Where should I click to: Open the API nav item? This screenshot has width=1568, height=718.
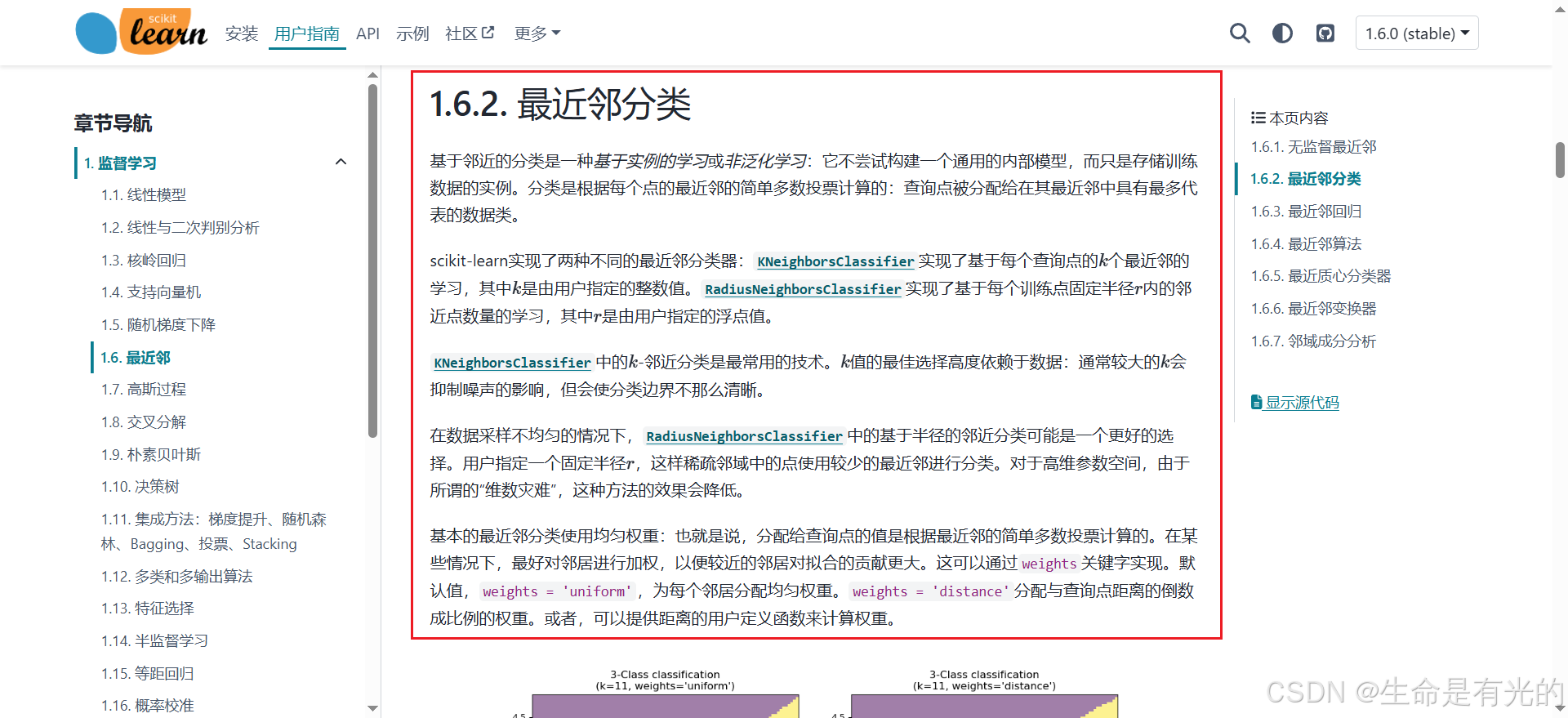coord(367,33)
